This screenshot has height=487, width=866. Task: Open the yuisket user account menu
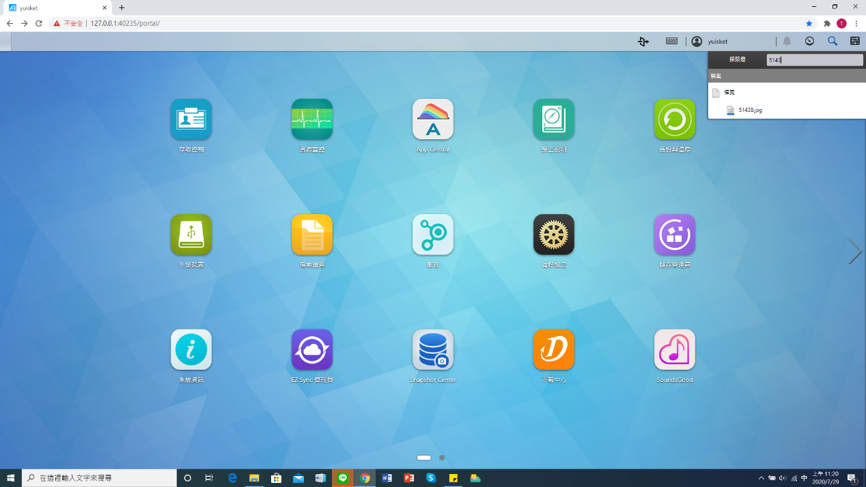pyautogui.click(x=711, y=41)
